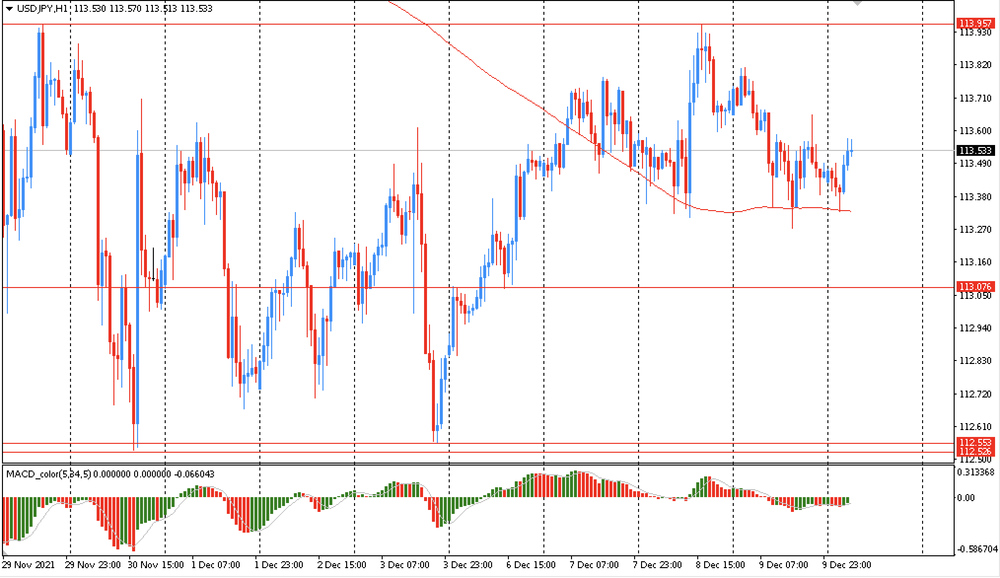Screen dimensions: 1000x578
Task: Click the 2 Dec 15:00 time axis label
Action: (342, 565)
